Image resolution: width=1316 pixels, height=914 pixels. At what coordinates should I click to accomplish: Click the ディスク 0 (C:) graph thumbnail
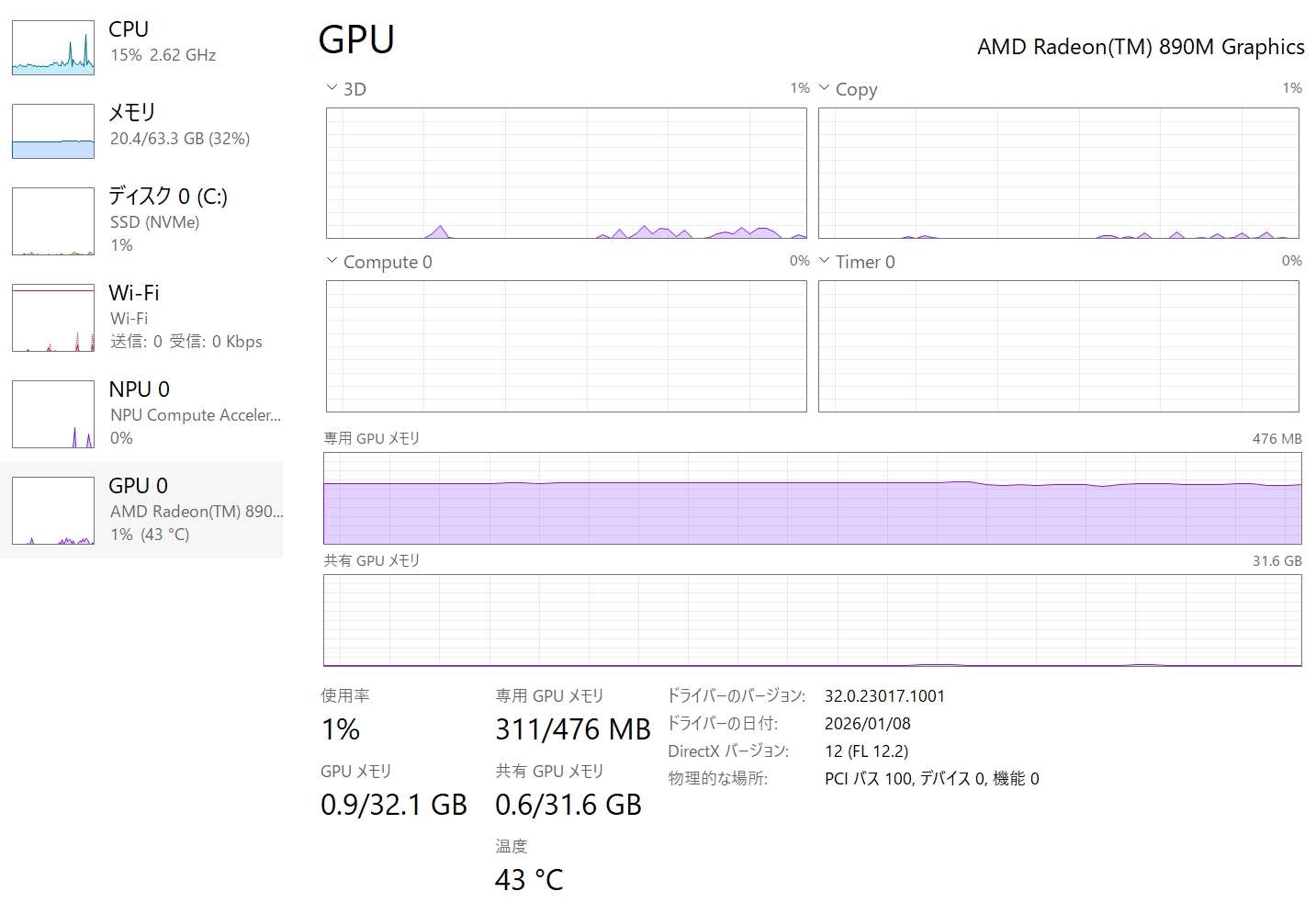(x=53, y=221)
